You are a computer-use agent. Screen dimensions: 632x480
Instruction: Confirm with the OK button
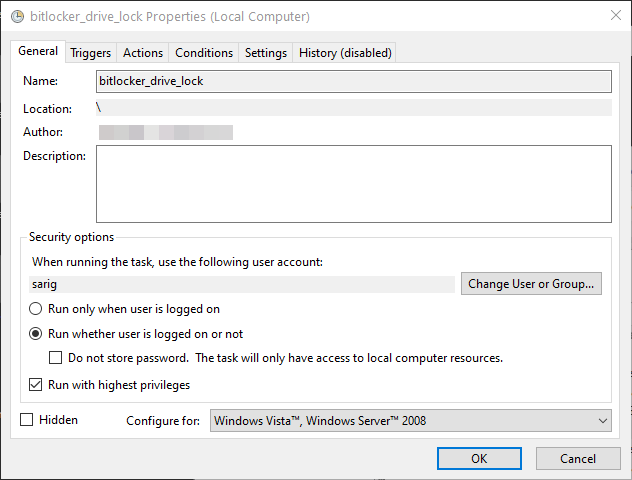point(479,459)
